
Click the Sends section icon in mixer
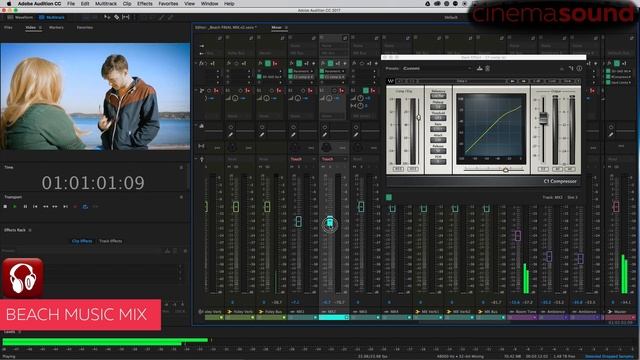point(201,91)
